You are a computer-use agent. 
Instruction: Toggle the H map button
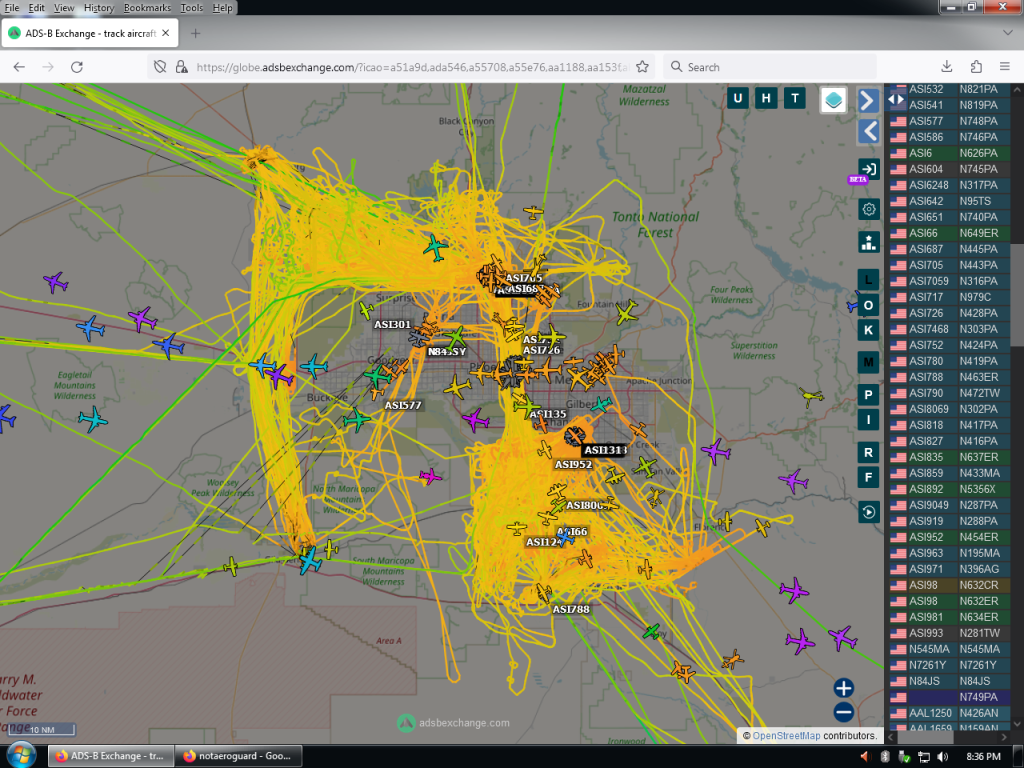[766, 99]
